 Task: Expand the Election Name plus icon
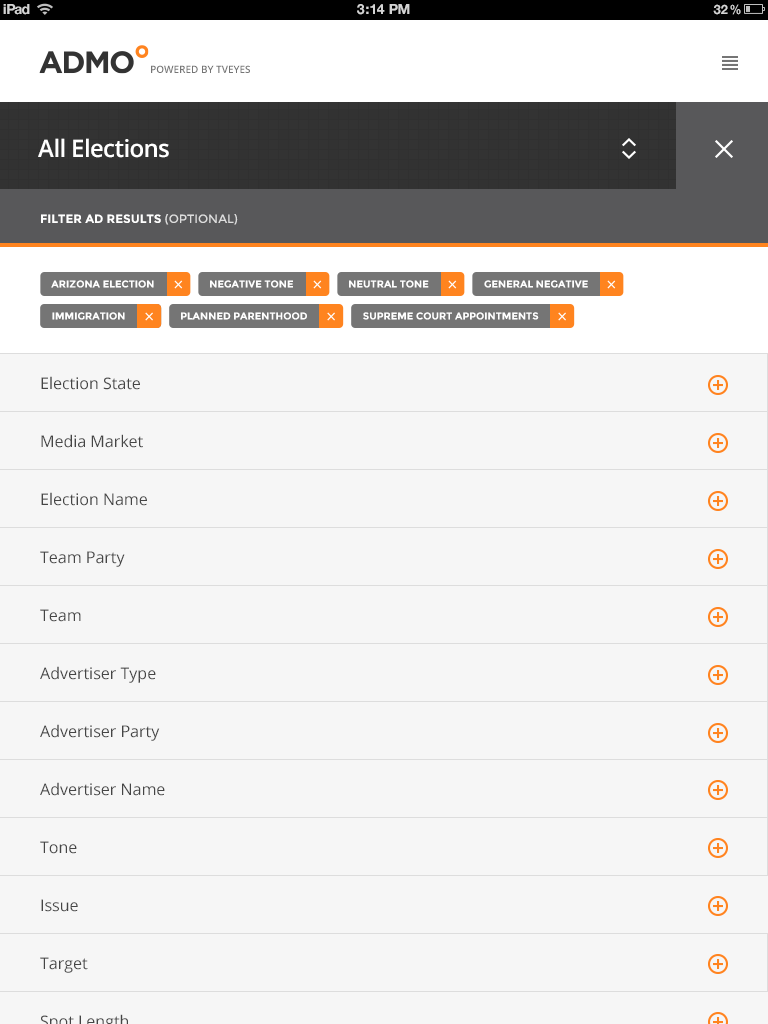(x=718, y=501)
